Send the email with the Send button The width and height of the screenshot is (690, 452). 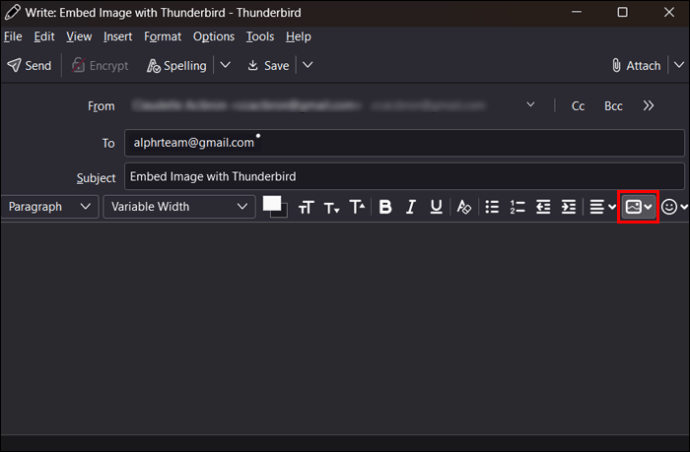pos(29,66)
